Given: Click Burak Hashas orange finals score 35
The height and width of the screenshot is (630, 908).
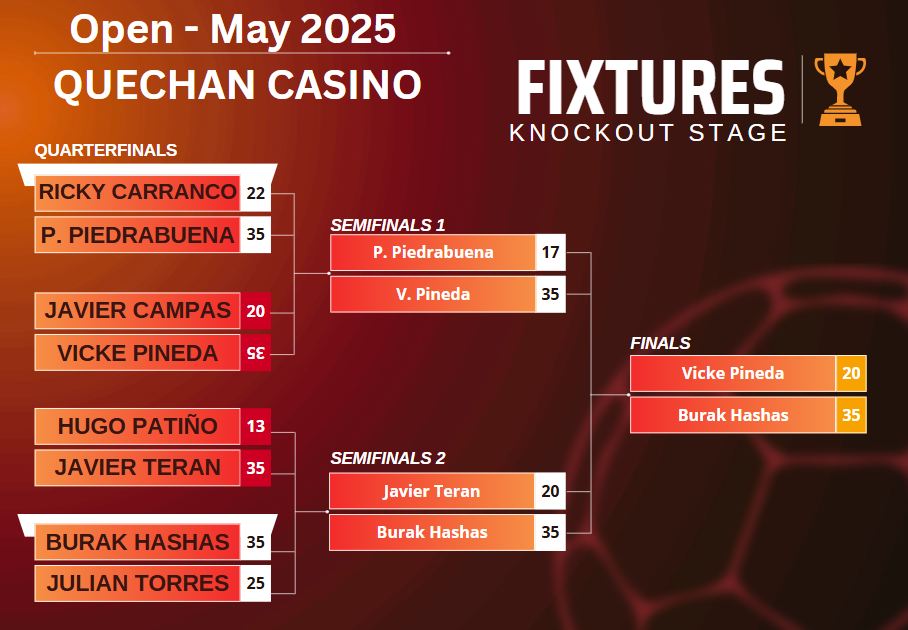Looking at the screenshot, I should (x=851, y=415).
